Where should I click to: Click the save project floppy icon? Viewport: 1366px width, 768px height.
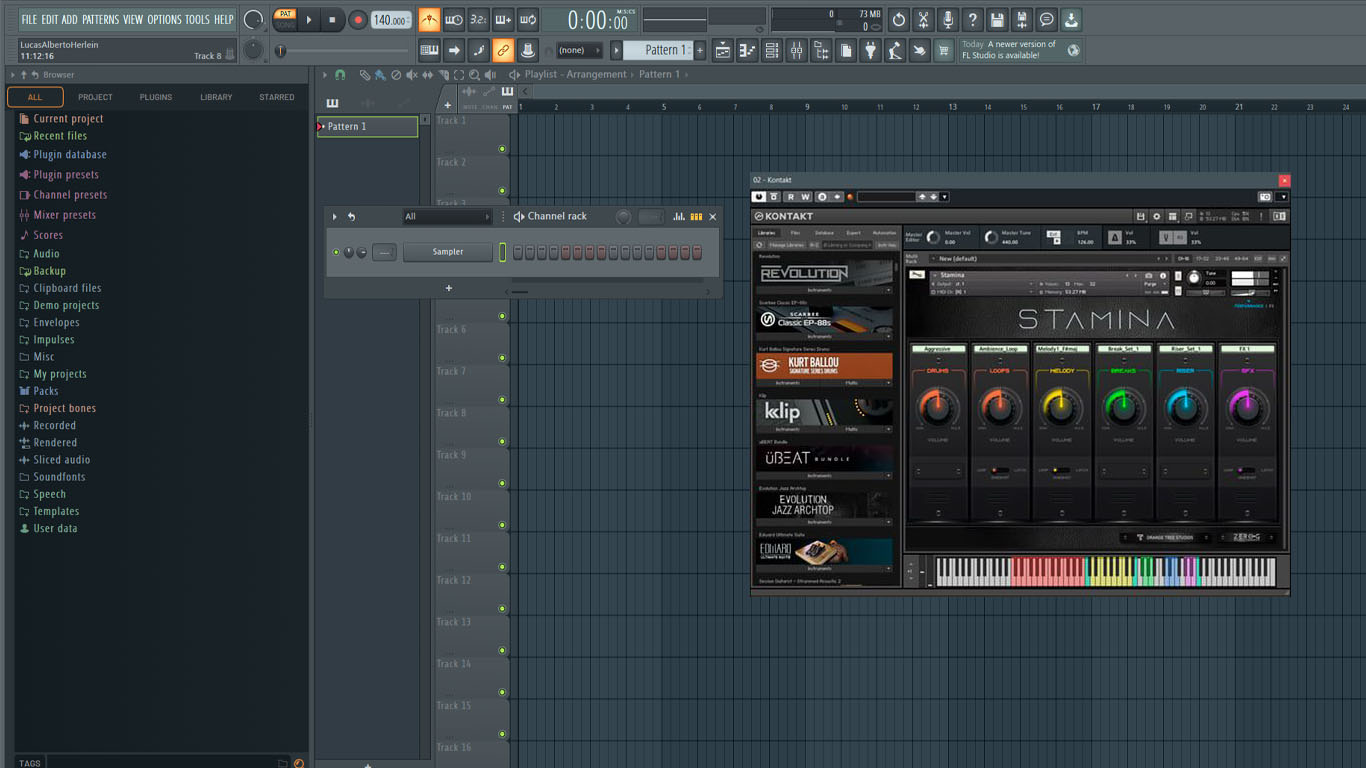coord(997,19)
